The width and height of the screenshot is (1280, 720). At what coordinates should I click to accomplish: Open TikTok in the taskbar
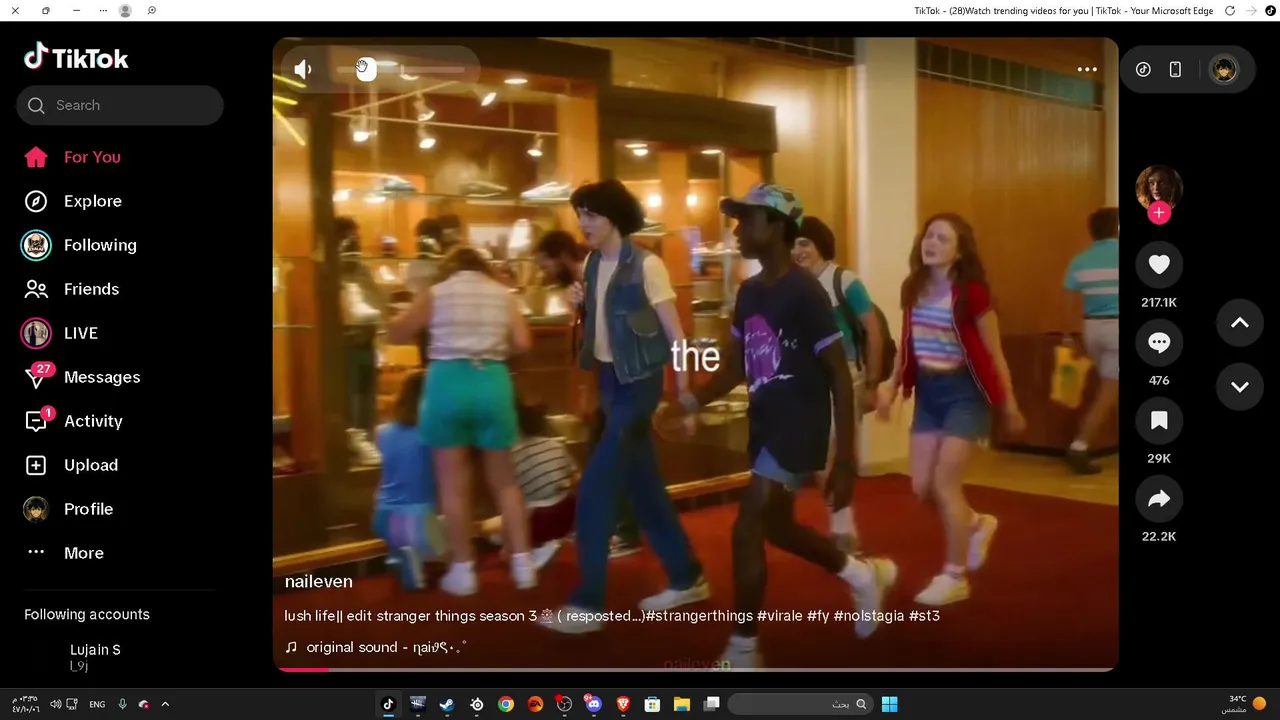click(389, 704)
